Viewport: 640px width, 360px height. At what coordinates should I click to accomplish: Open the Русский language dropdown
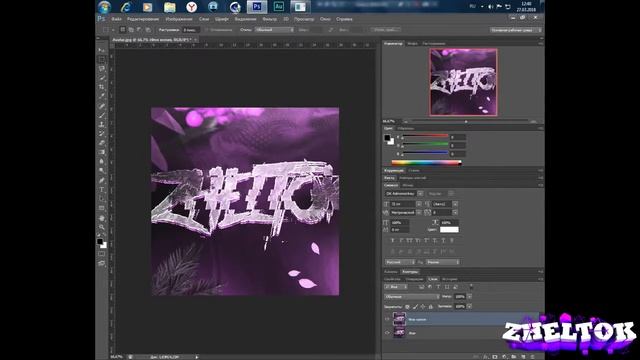click(x=400, y=262)
